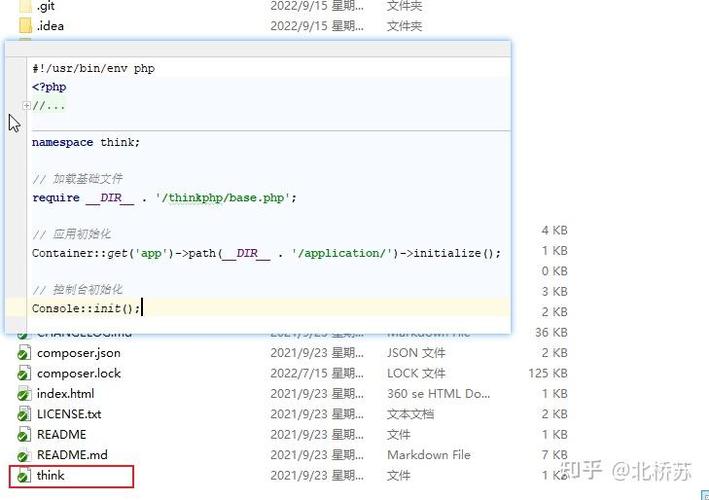This screenshot has width=709, height=500.
Task: Select the LICENSE.txt file name
Action: (x=69, y=414)
